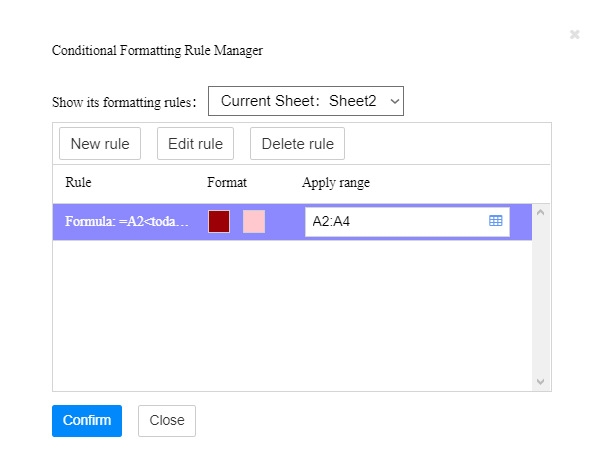
Task: Click the New rule button
Action: pos(100,143)
